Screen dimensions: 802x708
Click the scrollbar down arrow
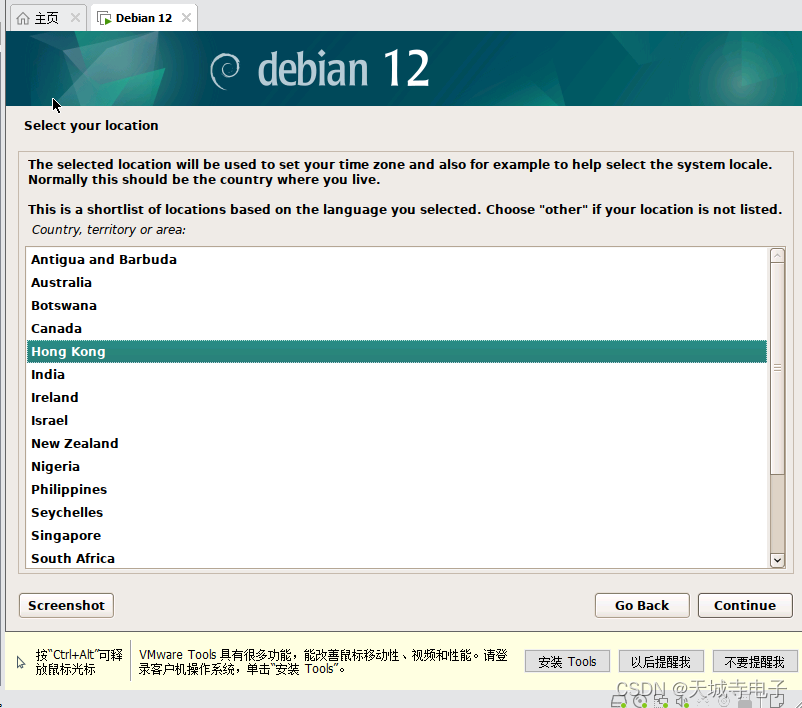[x=777, y=559]
